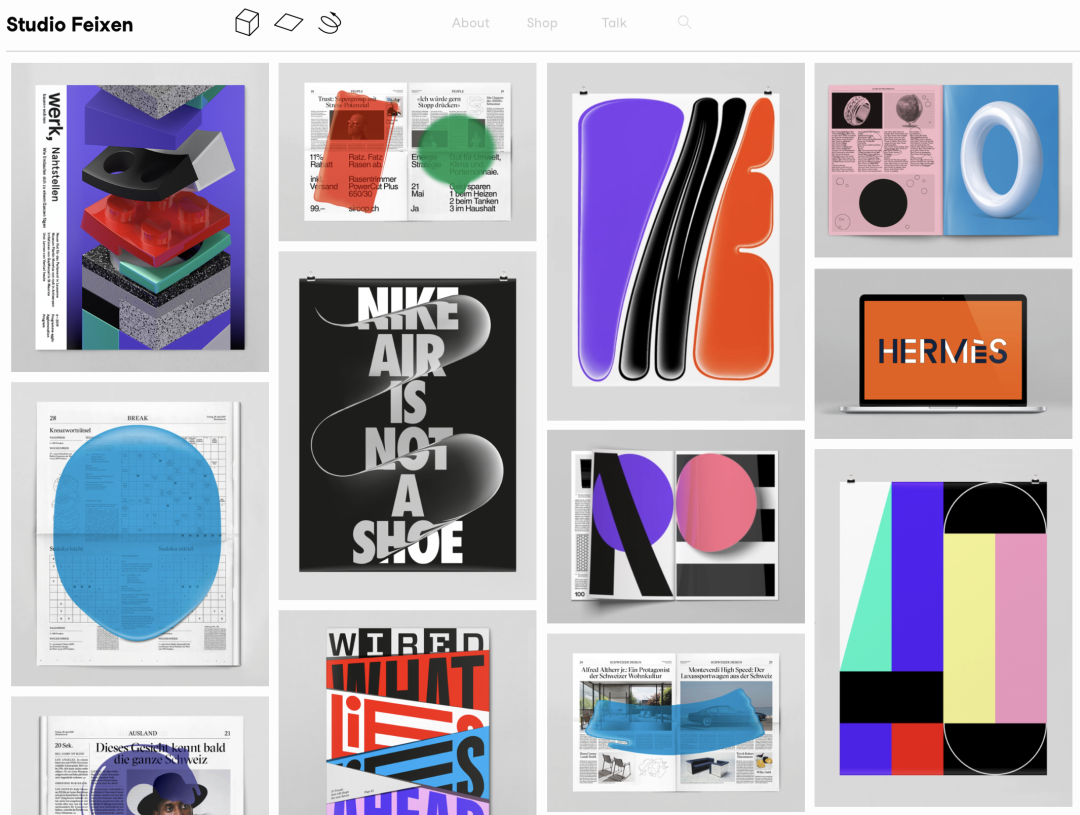Open the Wired What Lies Ahead cover
1080x815 pixels.
click(407, 712)
